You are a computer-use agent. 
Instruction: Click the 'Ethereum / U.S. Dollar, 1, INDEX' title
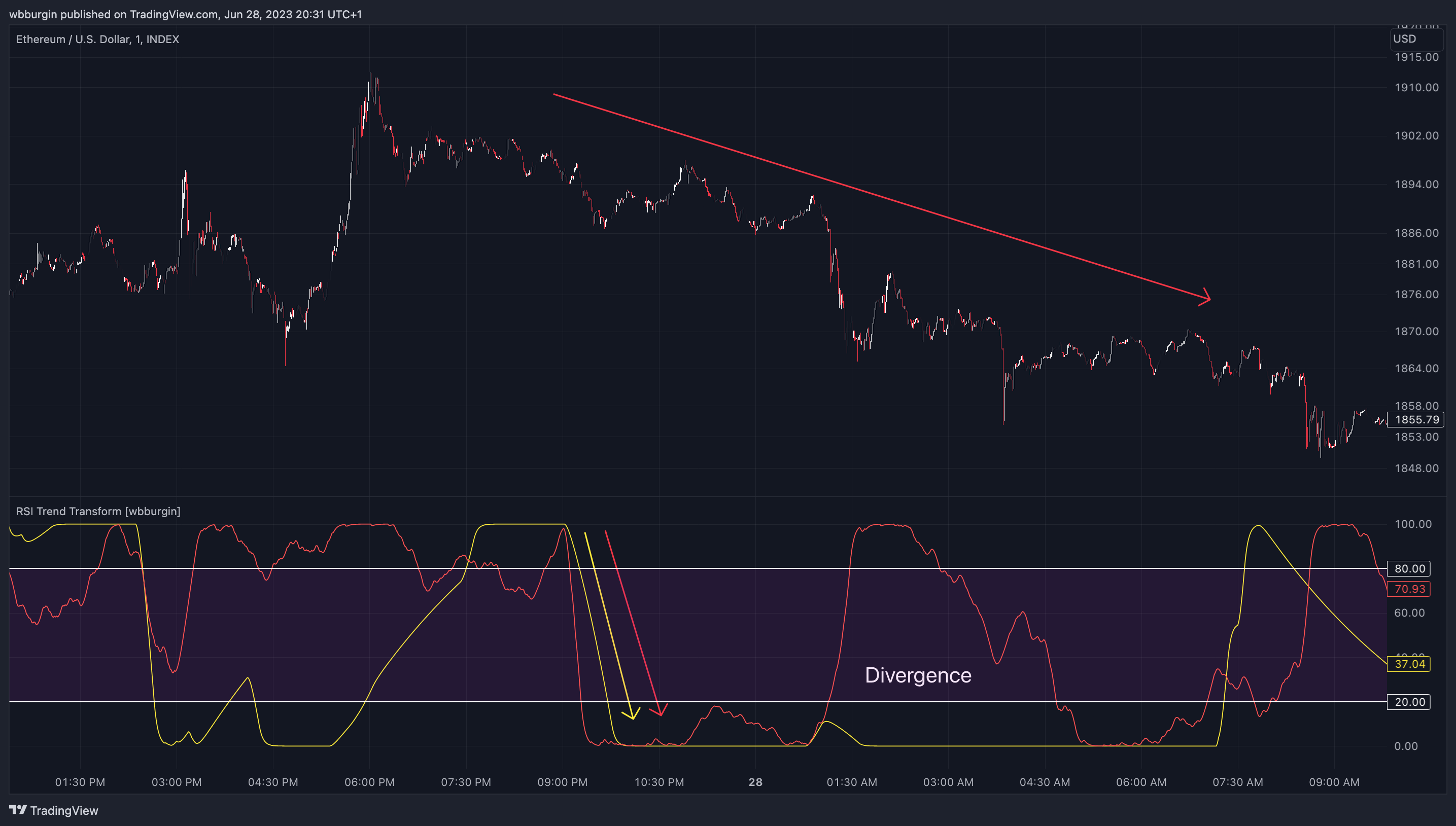[97, 39]
